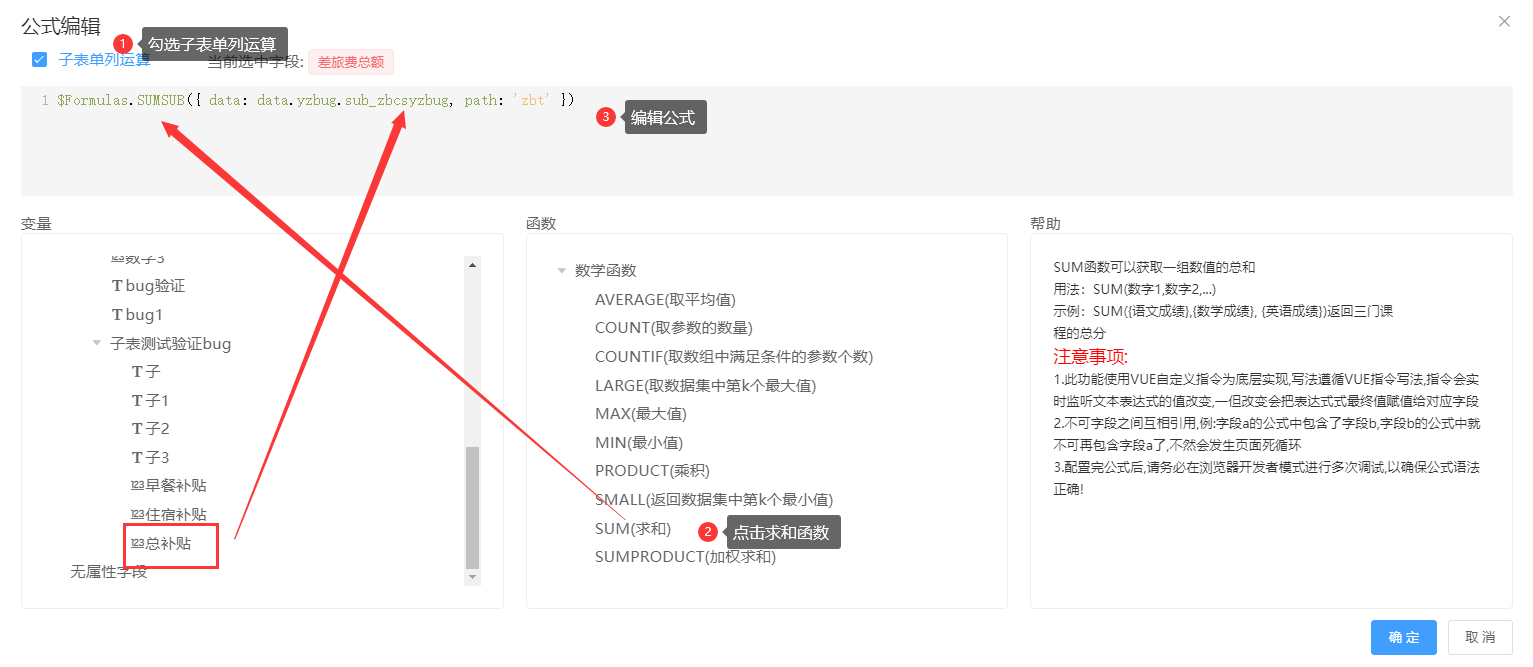This screenshot has height=667, width=1533.
Task: Choose the MIN(最小值) function
Action: tap(639, 442)
